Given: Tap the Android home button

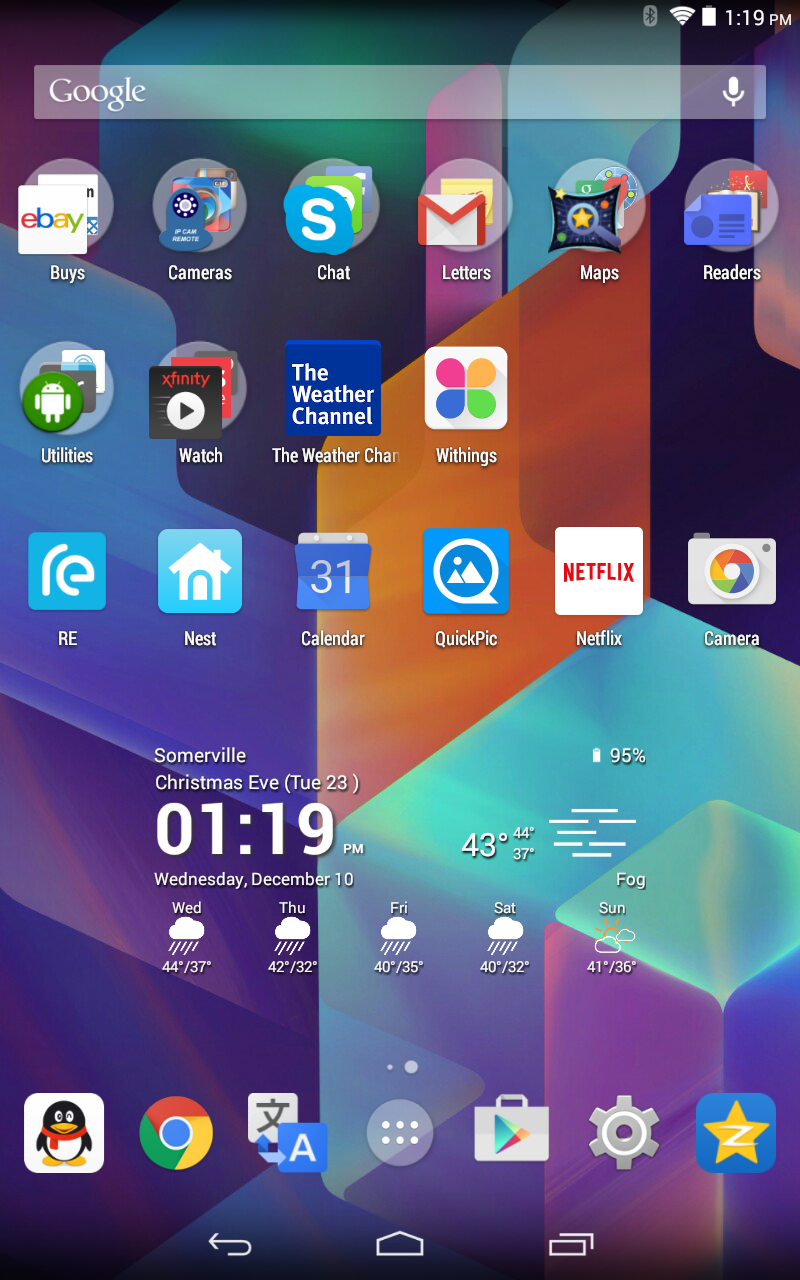Looking at the screenshot, I should 400,1244.
